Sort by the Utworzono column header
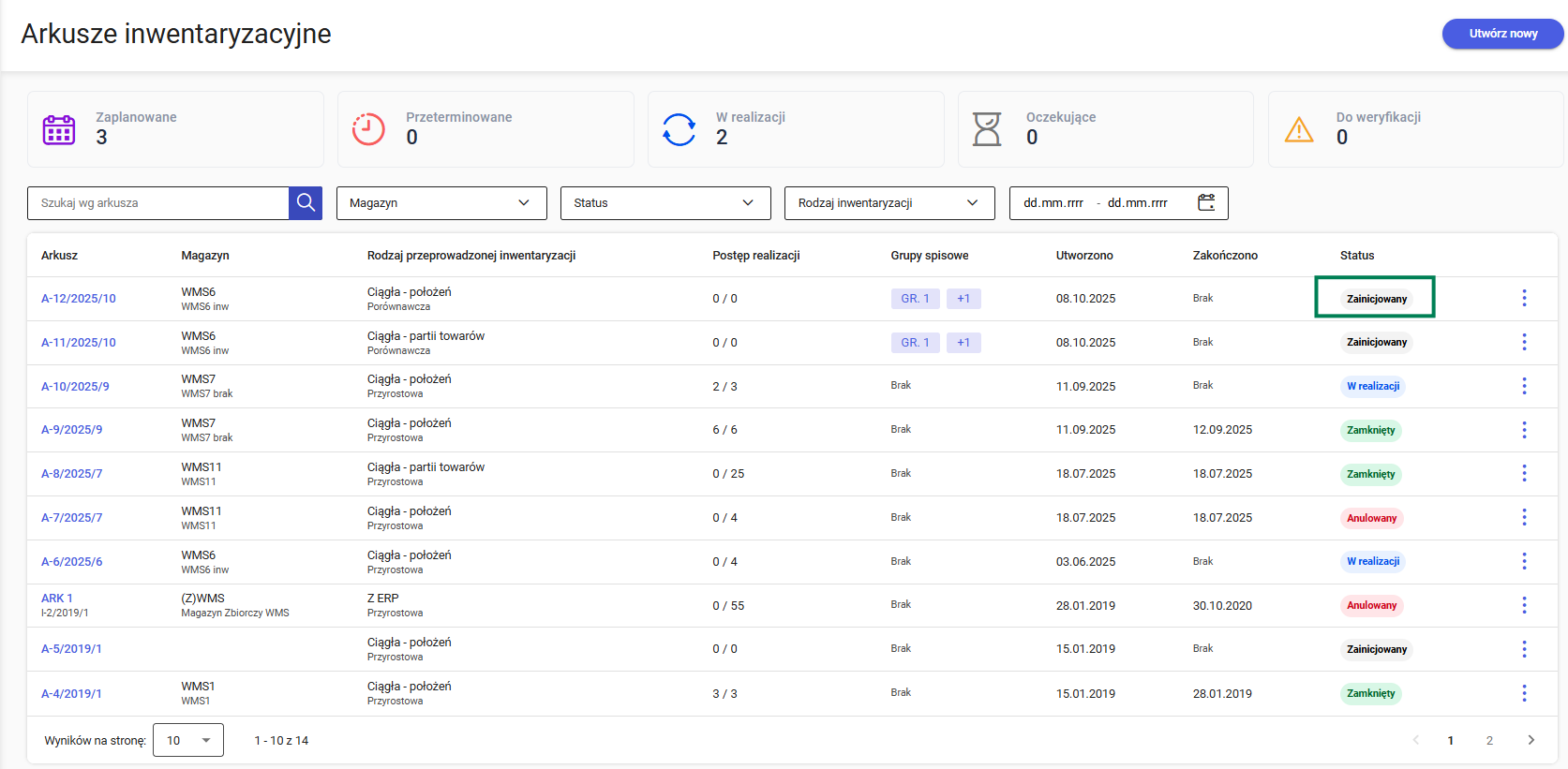The width and height of the screenshot is (1568, 769). pos(1084,256)
